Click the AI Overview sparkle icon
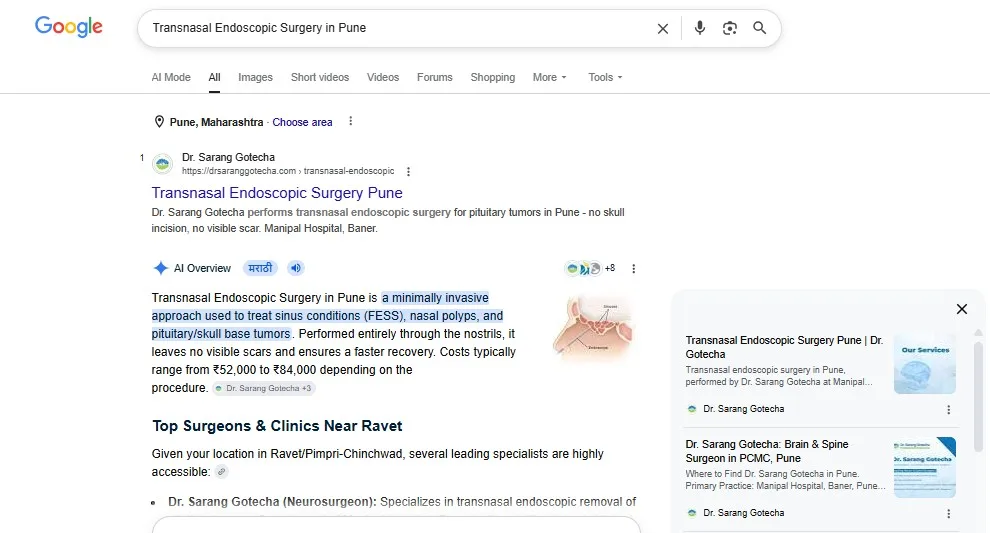Image resolution: width=990 pixels, height=533 pixels. [160, 268]
